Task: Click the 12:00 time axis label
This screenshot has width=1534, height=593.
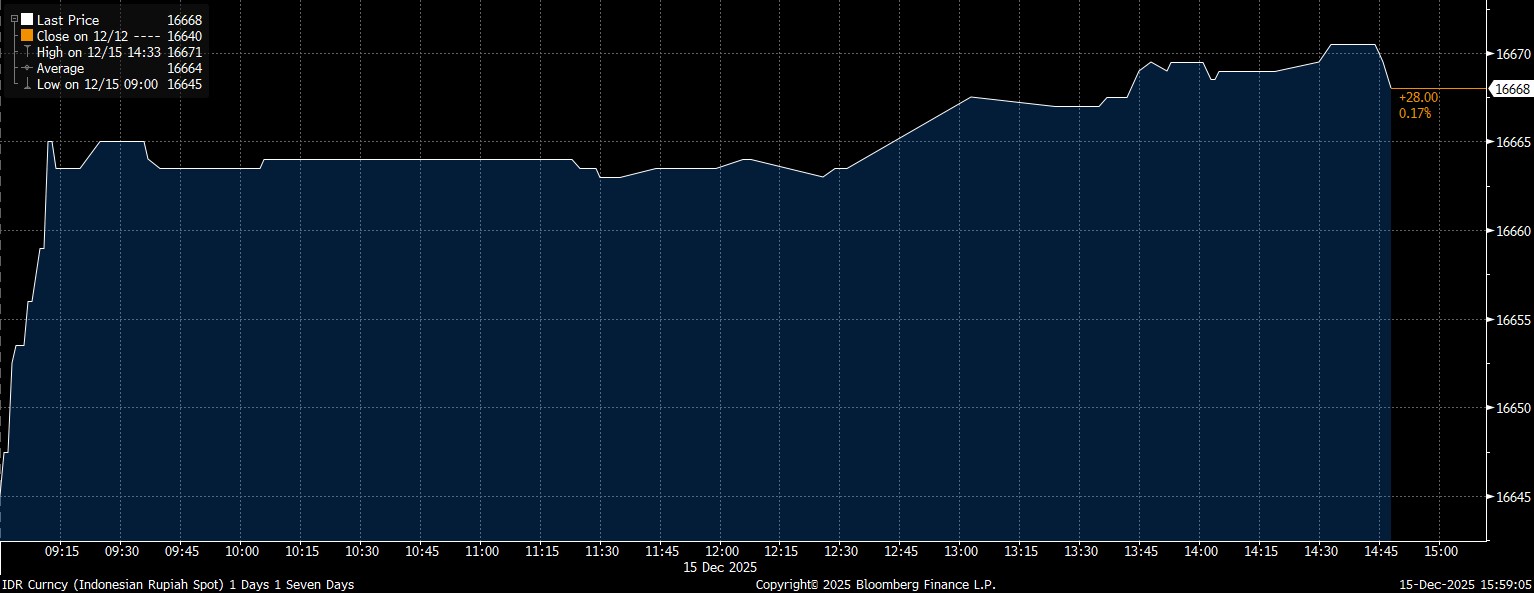Action: click(722, 551)
